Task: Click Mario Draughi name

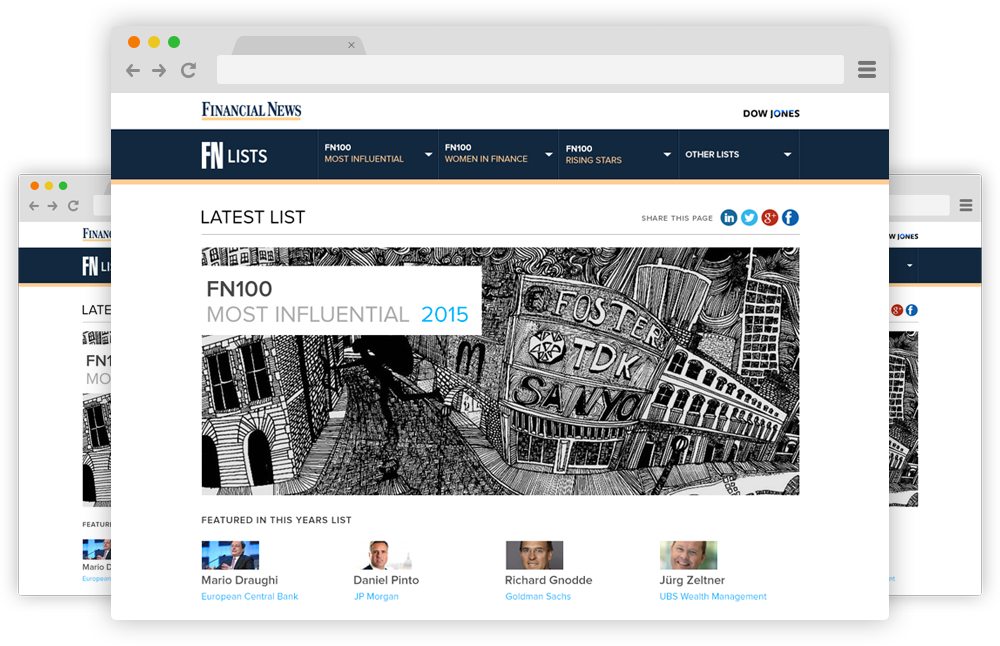Action: 240,580
